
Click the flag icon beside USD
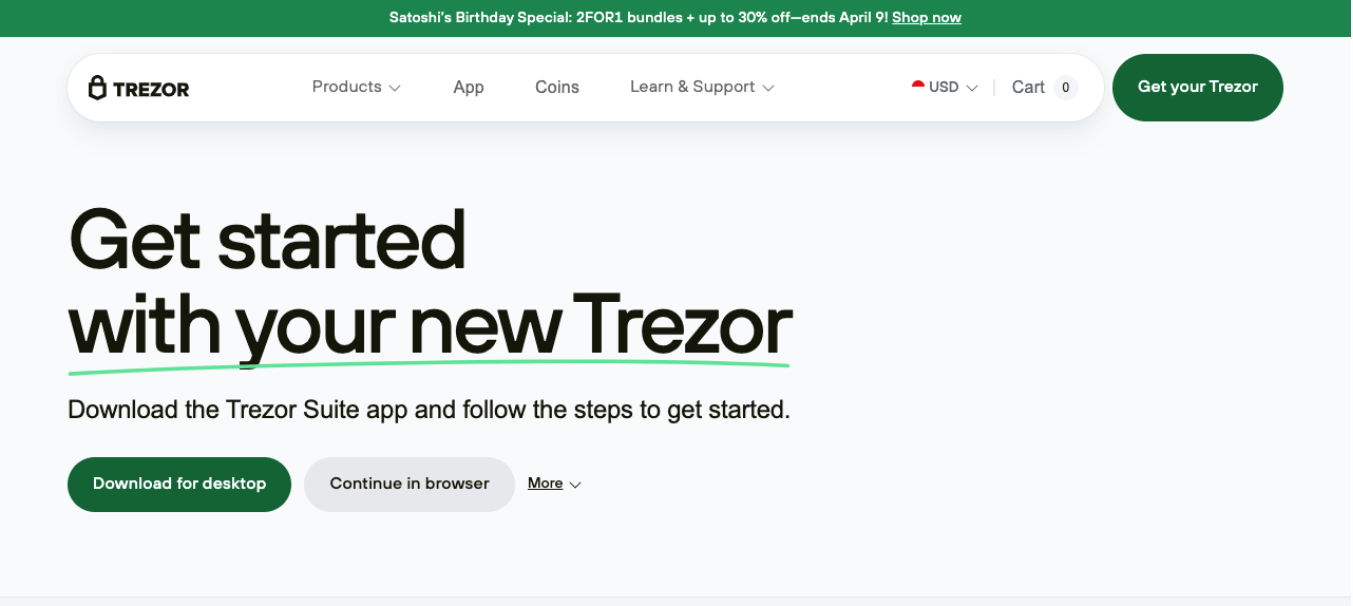[918, 86]
